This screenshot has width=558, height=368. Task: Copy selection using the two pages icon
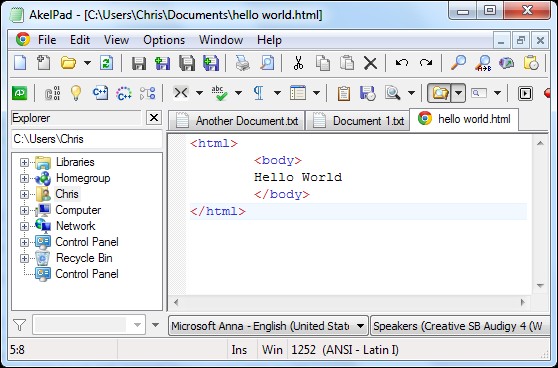(322, 63)
